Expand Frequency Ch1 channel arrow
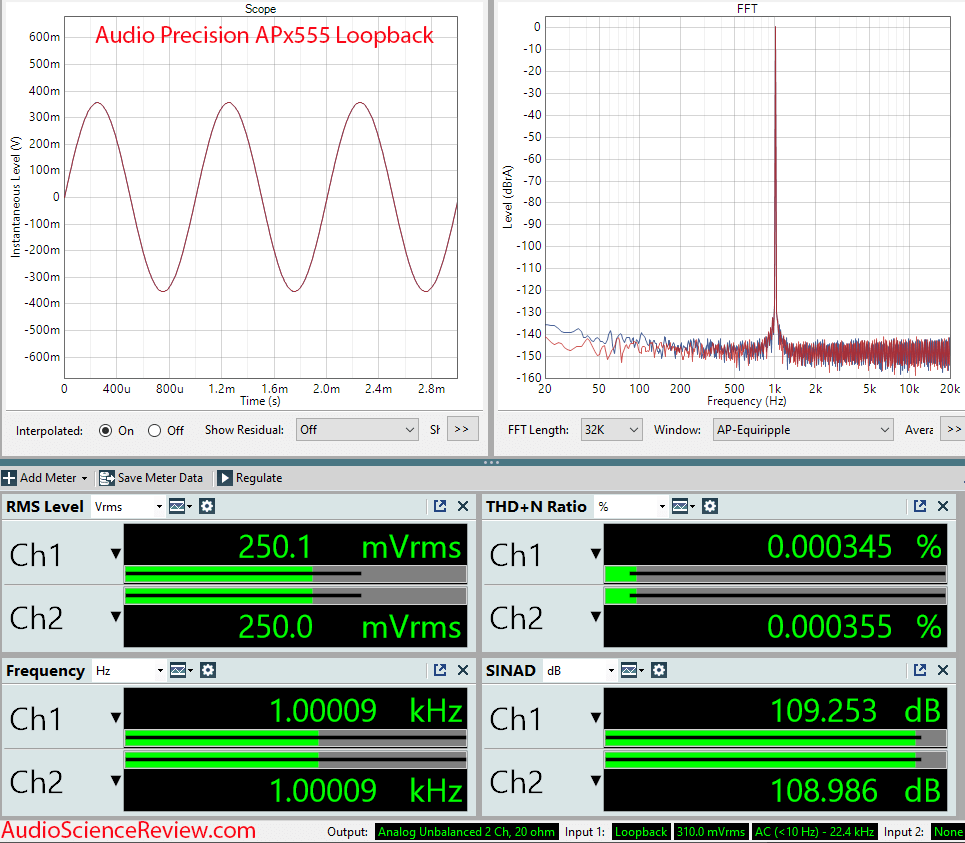 click(x=116, y=717)
